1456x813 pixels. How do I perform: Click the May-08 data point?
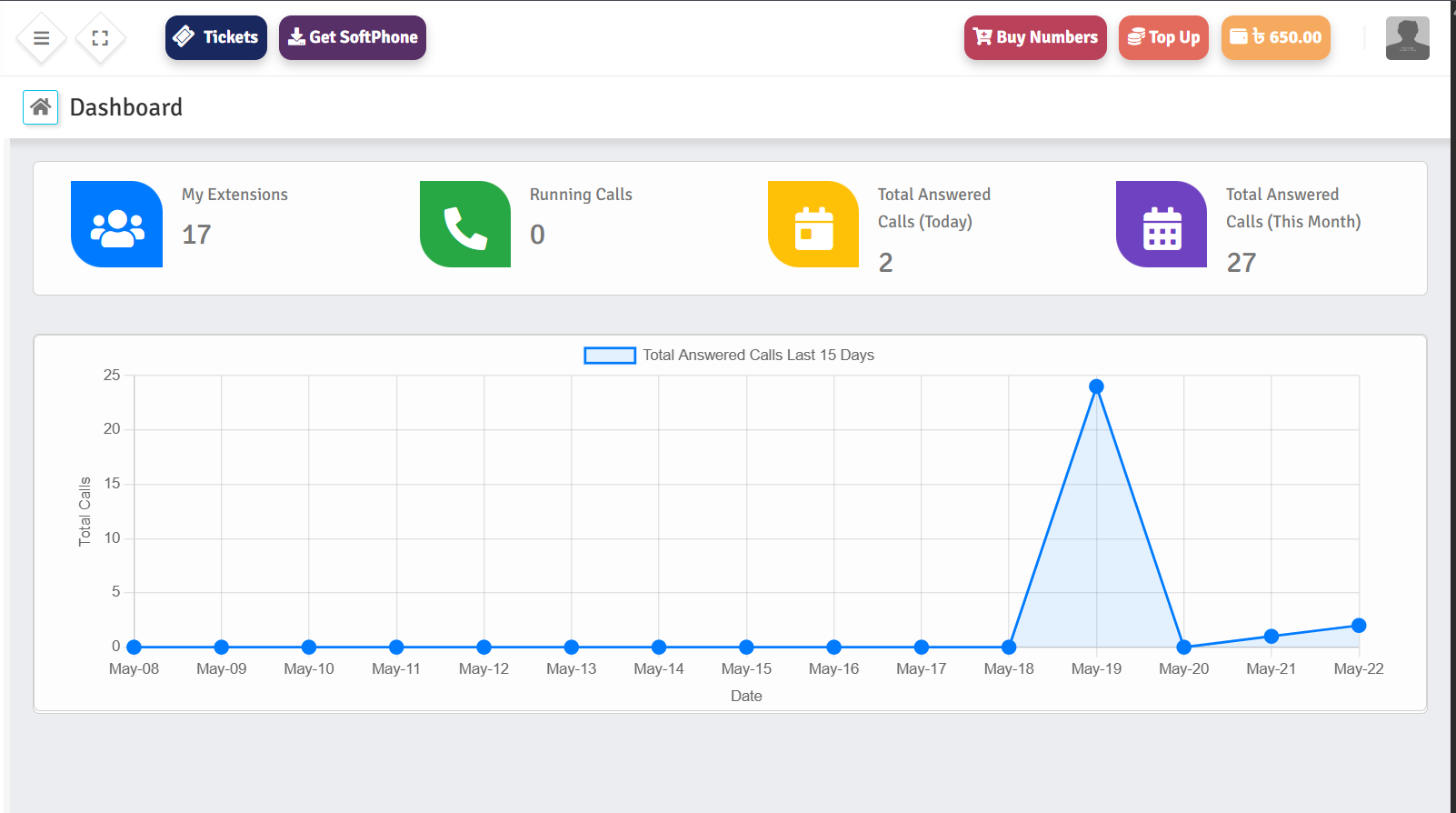pos(135,647)
